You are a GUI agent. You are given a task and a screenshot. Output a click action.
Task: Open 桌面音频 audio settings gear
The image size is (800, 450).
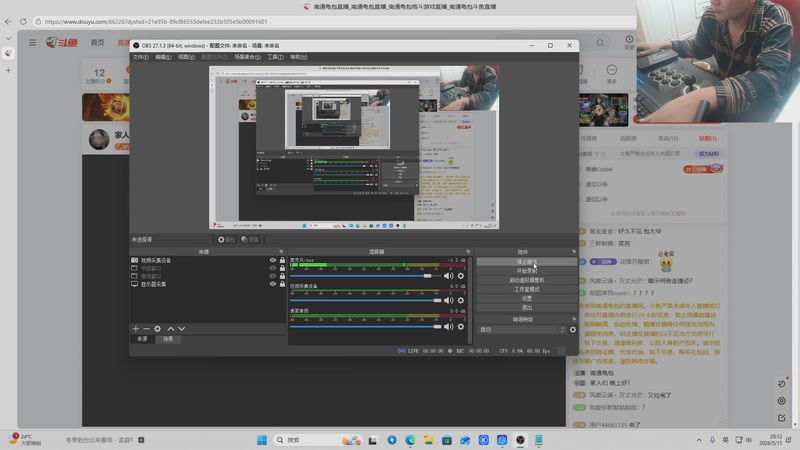click(x=461, y=327)
